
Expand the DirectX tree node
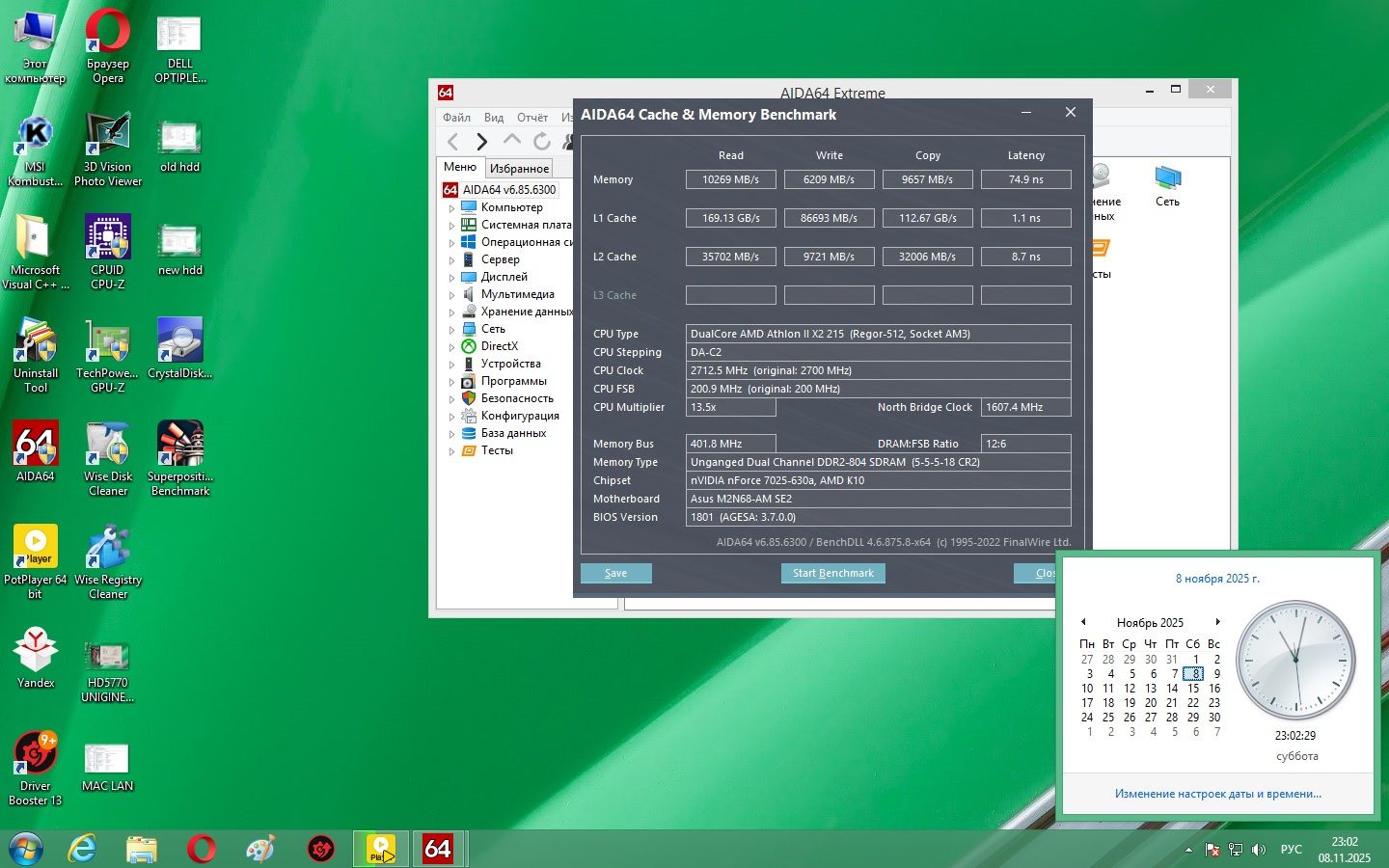click(x=451, y=346)
